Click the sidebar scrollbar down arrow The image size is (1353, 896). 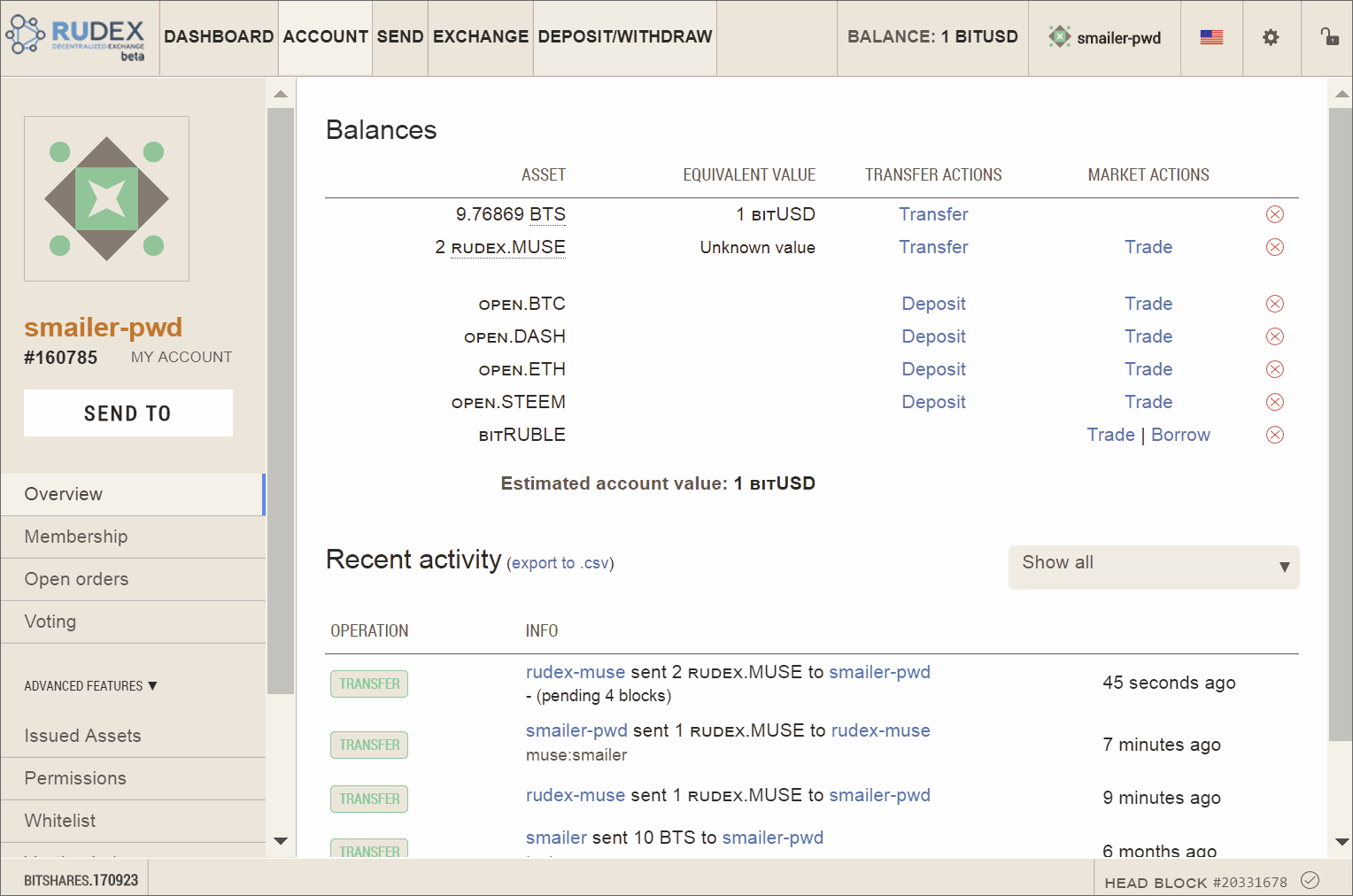[281, 841]
